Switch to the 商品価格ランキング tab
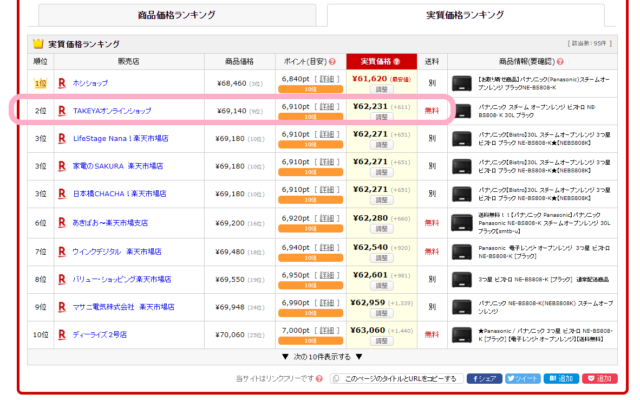Screen dimensions: 640x400 (177, 15)
